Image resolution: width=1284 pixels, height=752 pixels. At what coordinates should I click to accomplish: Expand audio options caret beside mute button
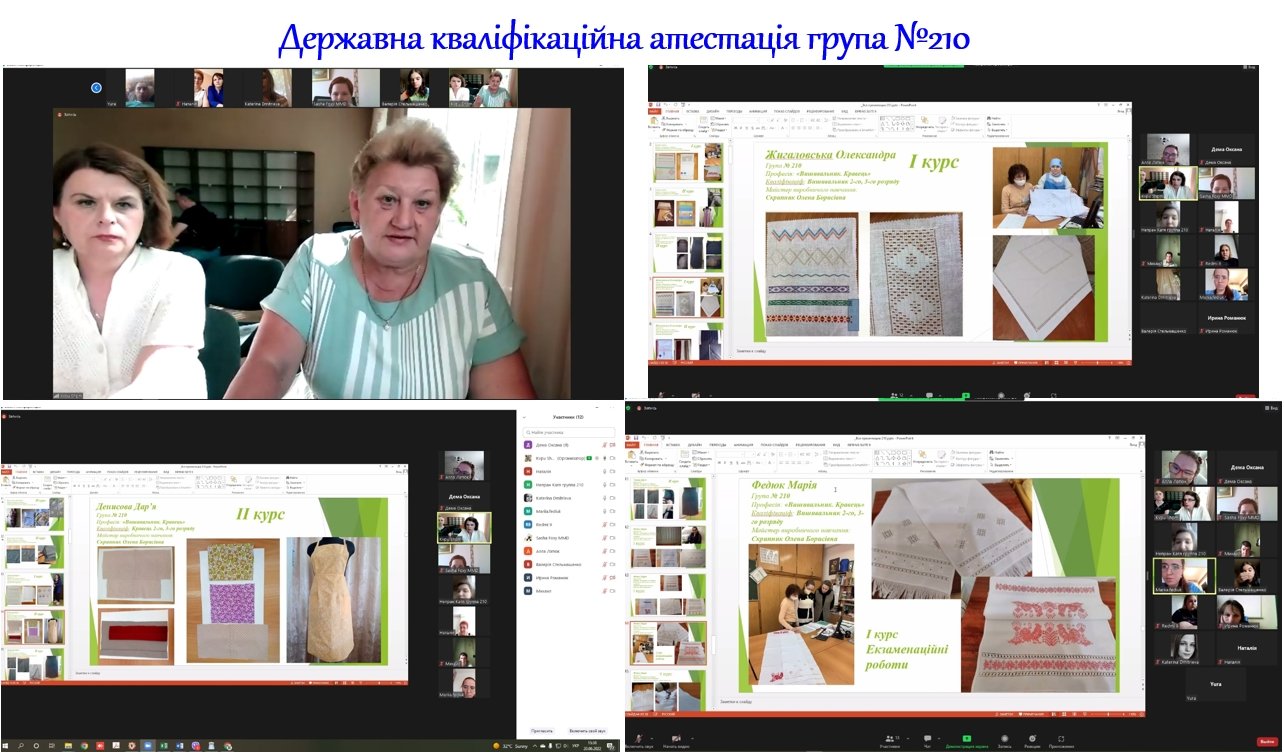point(651,738)
